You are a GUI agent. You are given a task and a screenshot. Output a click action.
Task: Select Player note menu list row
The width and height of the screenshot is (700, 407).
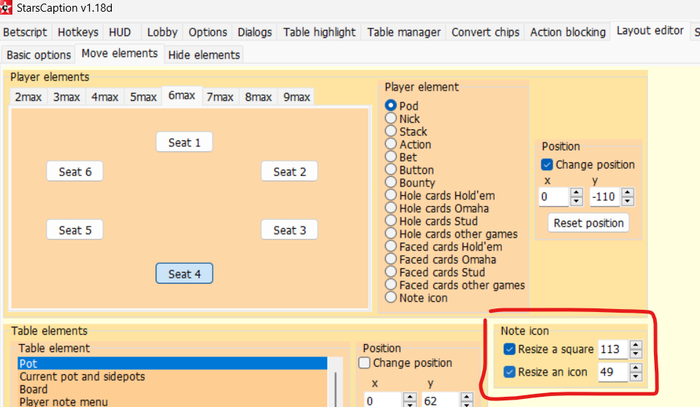click(172, 402)
